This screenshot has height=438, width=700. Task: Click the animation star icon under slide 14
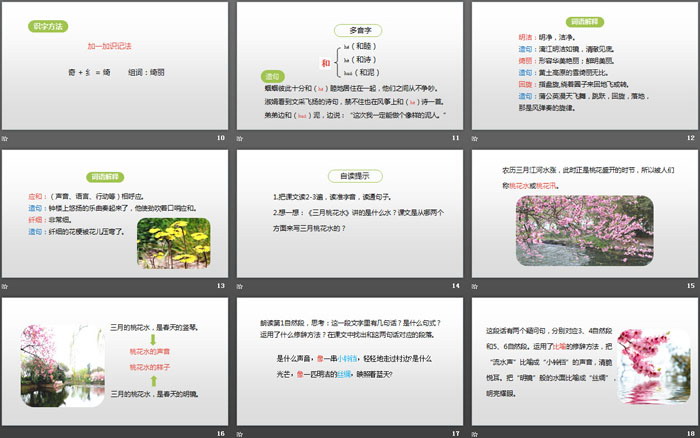point(242,286)
